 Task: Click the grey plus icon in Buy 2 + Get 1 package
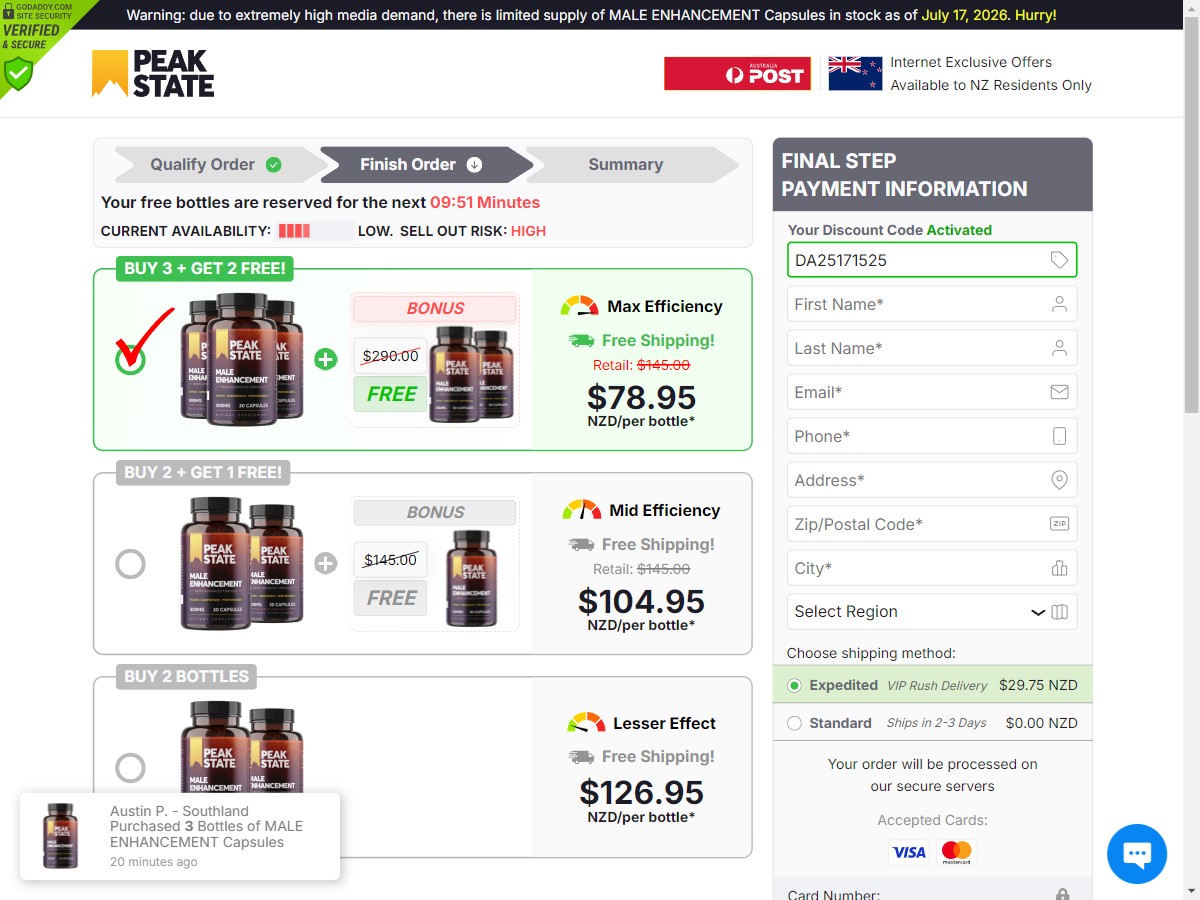click(x=326, y=564)
